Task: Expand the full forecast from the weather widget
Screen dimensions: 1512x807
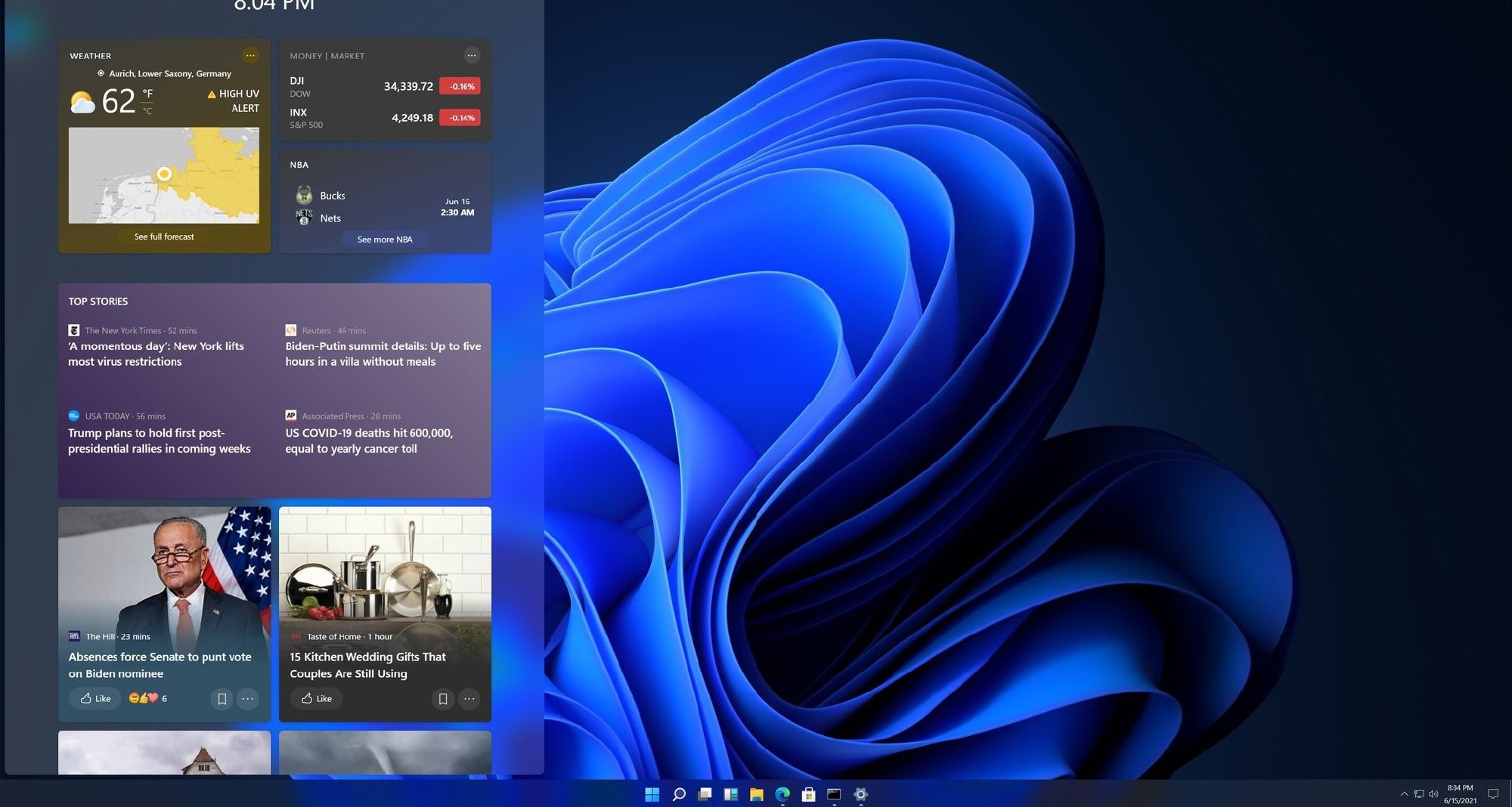Action: (163, 236)
